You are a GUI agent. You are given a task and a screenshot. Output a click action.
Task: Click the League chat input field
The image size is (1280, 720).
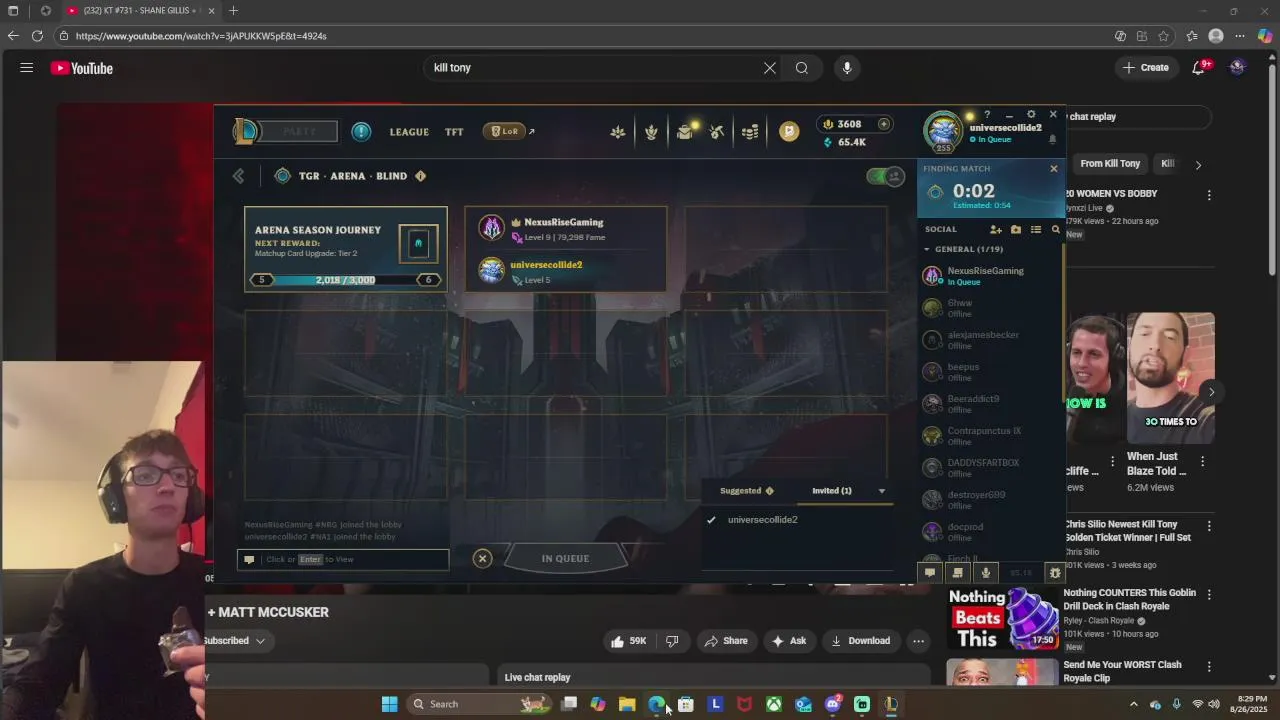tap(343, 559)
